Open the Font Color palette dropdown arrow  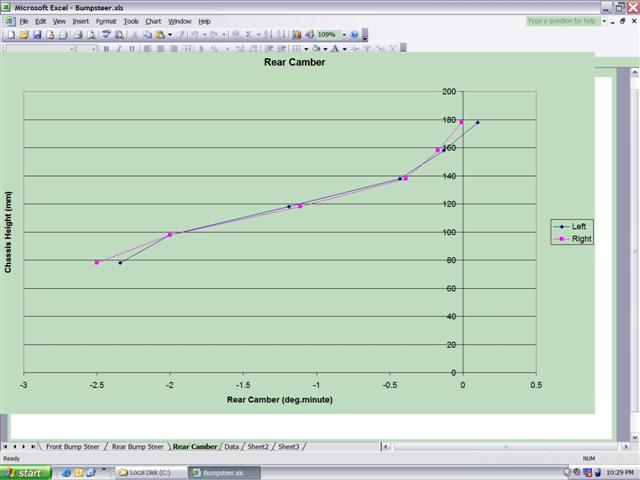344,49
